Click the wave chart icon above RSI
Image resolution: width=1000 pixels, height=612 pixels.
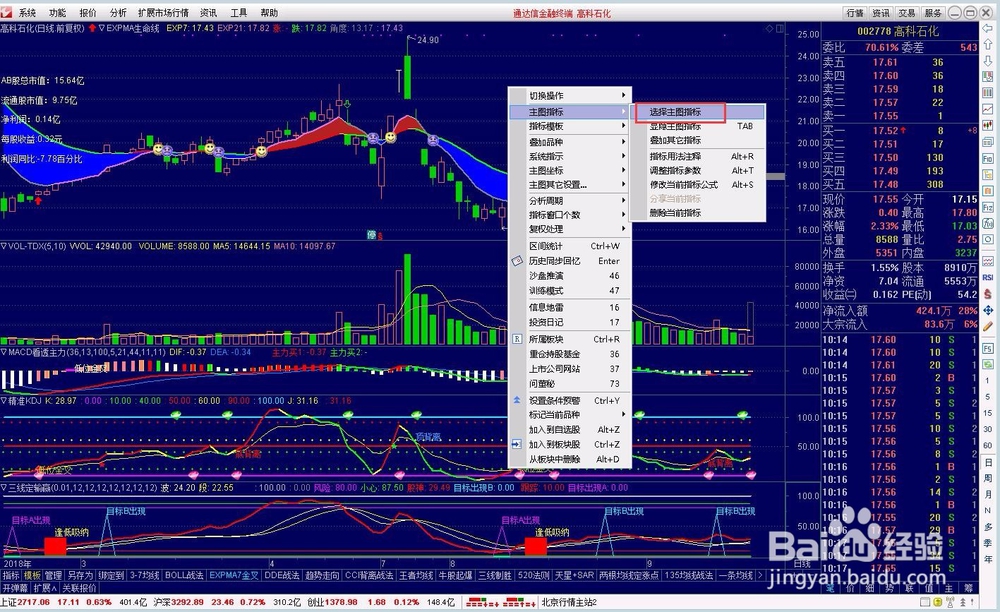988,261
